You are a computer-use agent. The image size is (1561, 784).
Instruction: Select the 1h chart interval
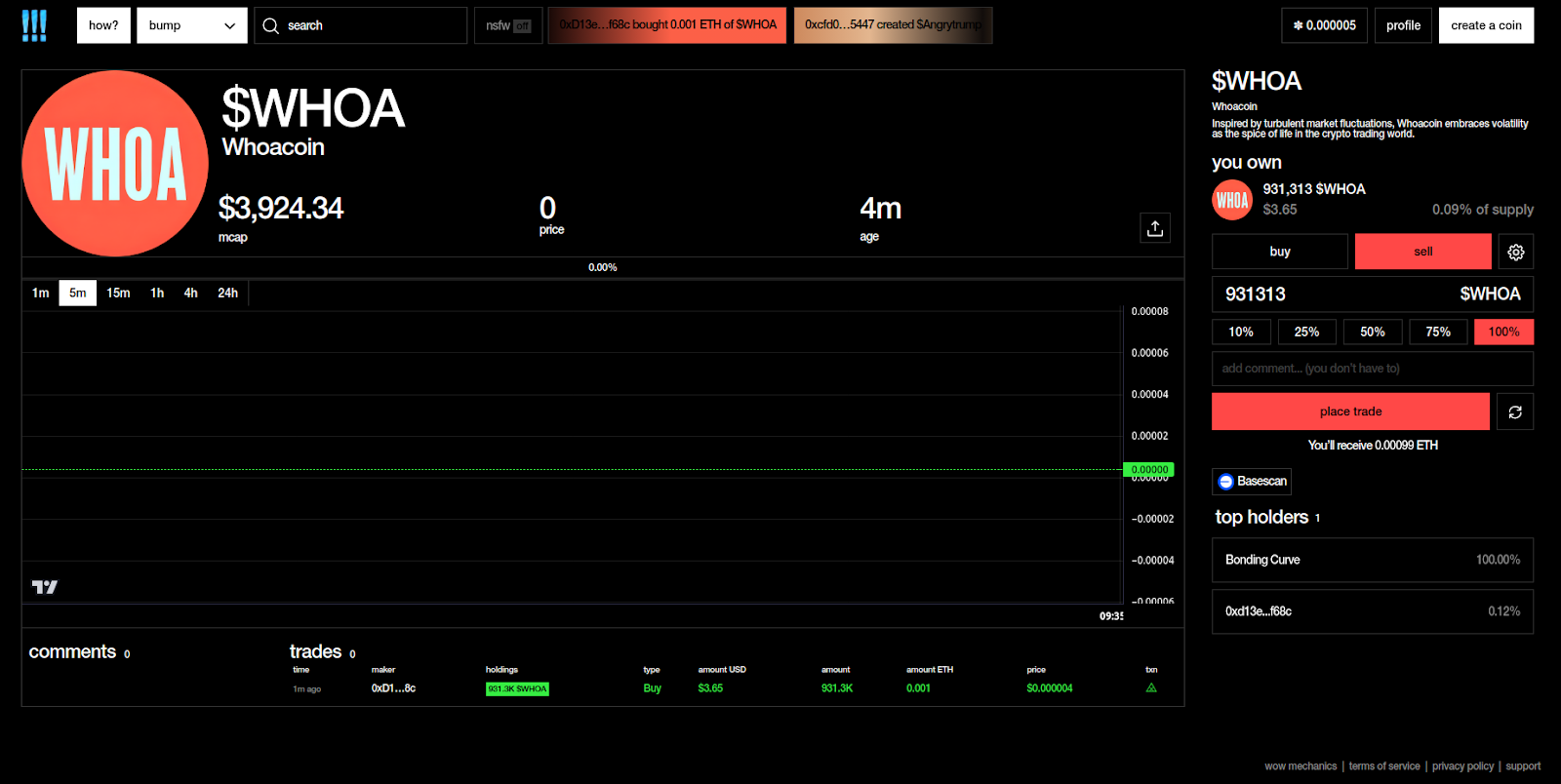point(157,293)
